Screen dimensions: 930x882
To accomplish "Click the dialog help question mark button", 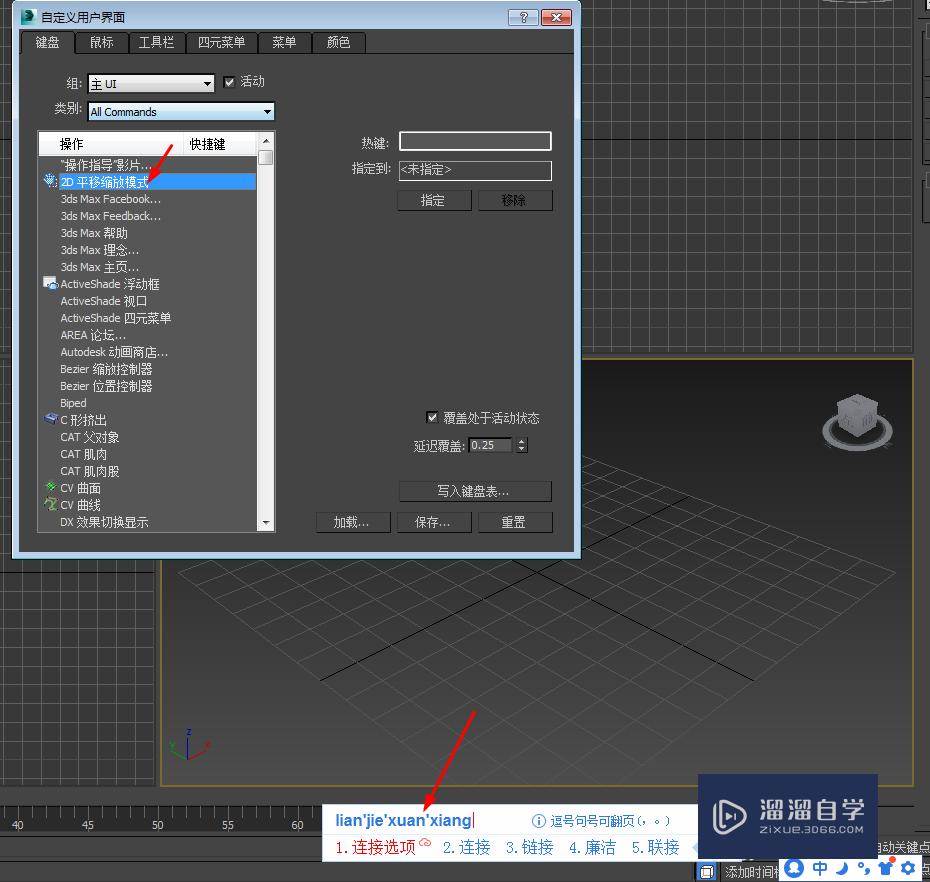I will point(523,17).
